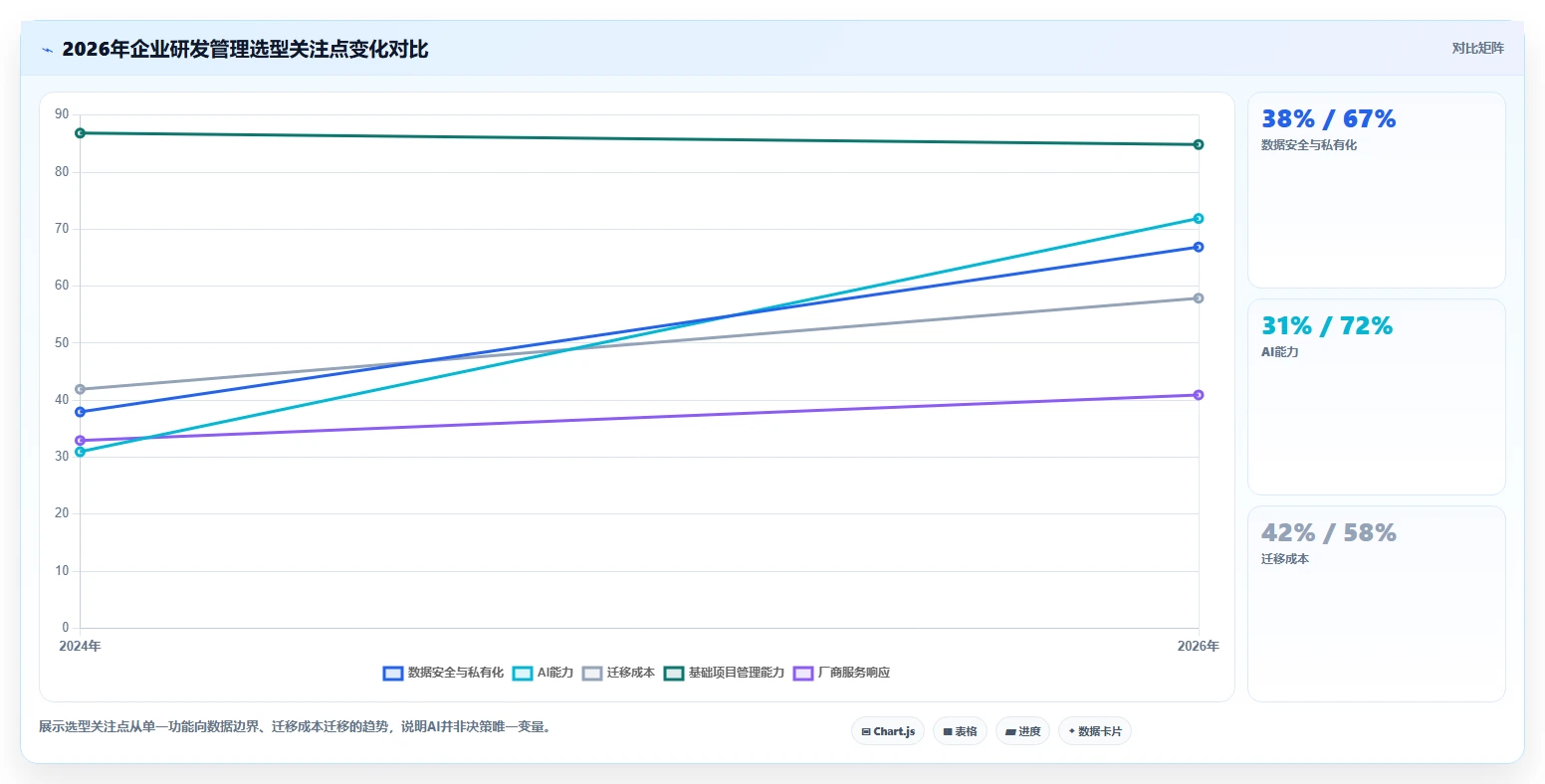This screenshot has width=1545, height=784.
Task: Click the 2026 point of AI能力 line
Action: click(1199, 219)
